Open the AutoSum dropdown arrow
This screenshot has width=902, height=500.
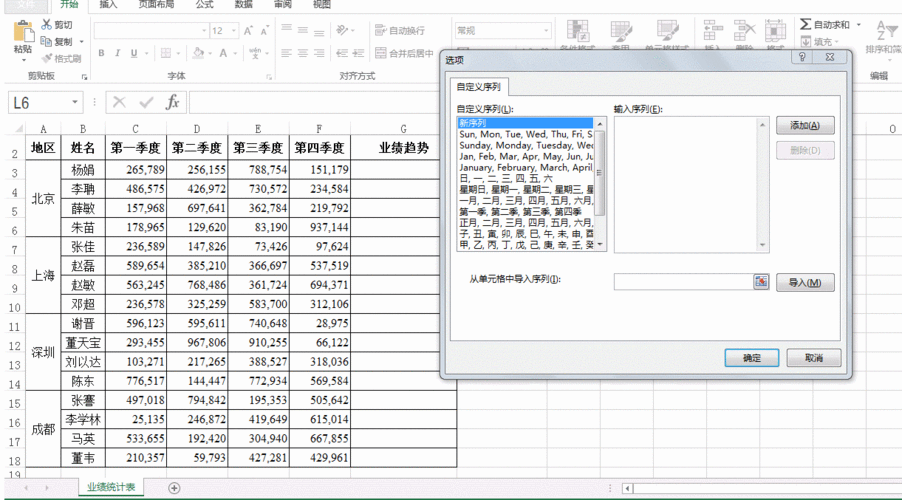pyautogui.click(x=858, y=24)
